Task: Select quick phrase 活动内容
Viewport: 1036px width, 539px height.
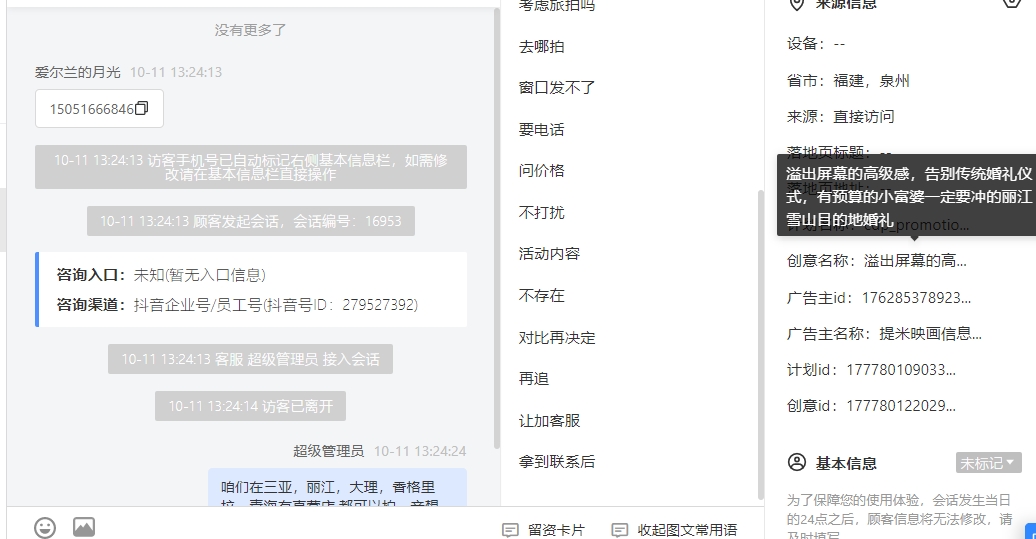Action: pos(549,254)
